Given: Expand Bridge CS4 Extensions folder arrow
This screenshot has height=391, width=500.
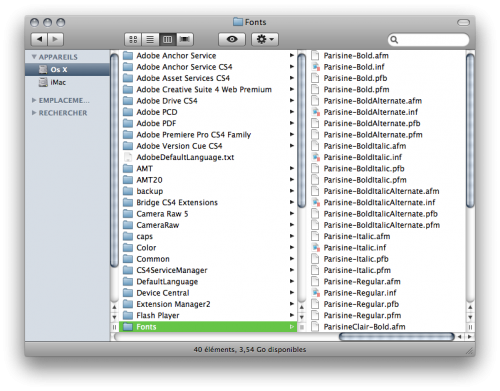Looking at the screenshot, I should point(292,203).
